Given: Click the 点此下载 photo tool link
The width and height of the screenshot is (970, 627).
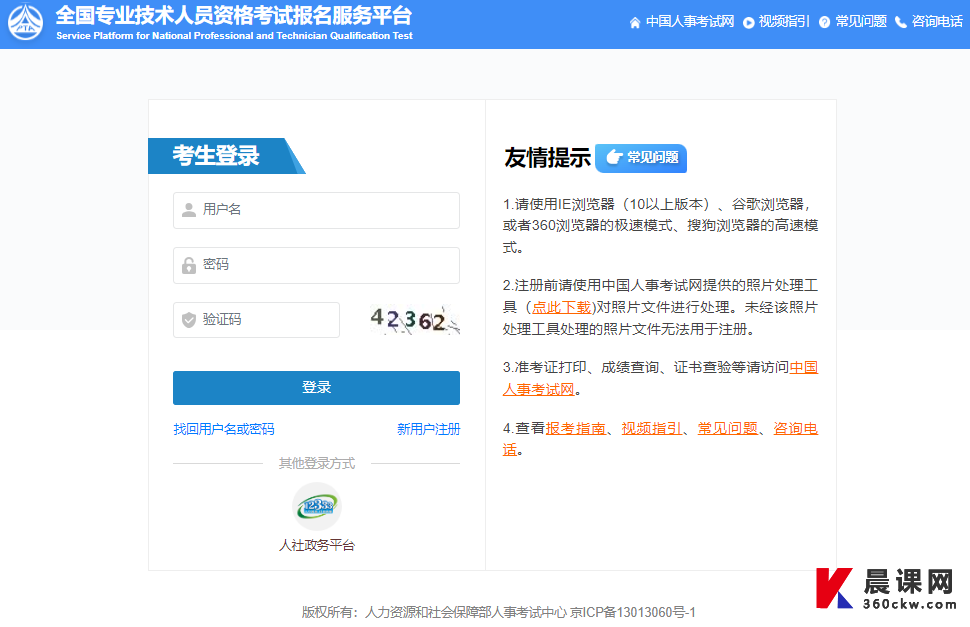Looking at the screenshot, I should click(561, 307).
